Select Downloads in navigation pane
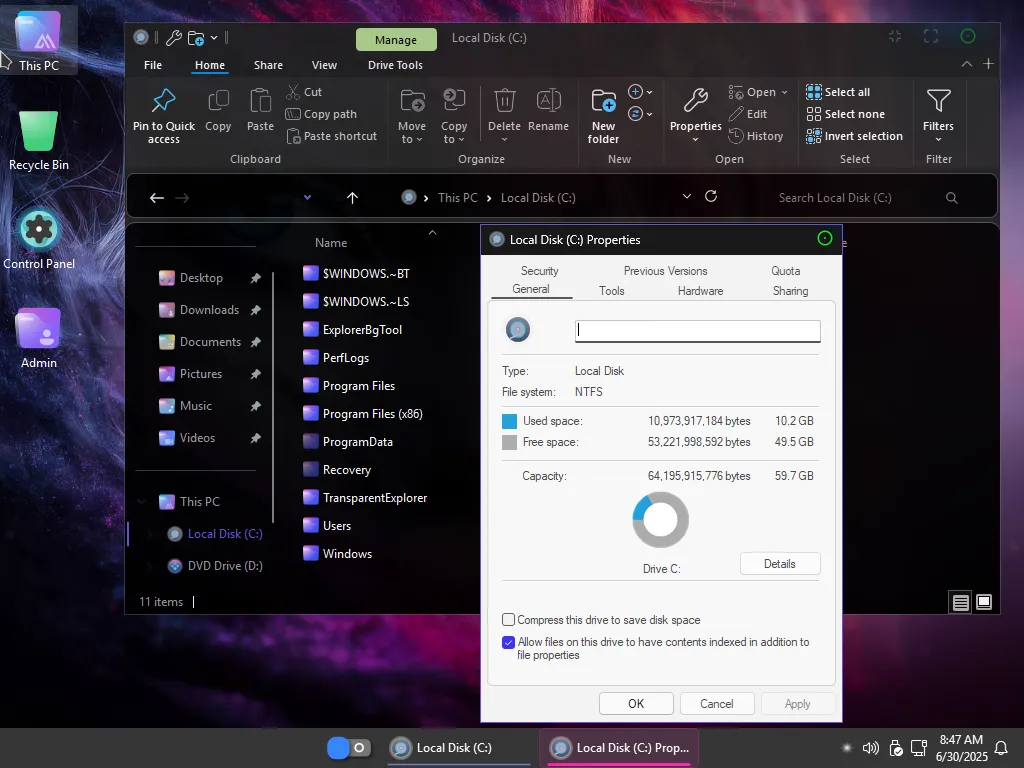The height and width of the screenshot is (768, 1024). [209, 310]
